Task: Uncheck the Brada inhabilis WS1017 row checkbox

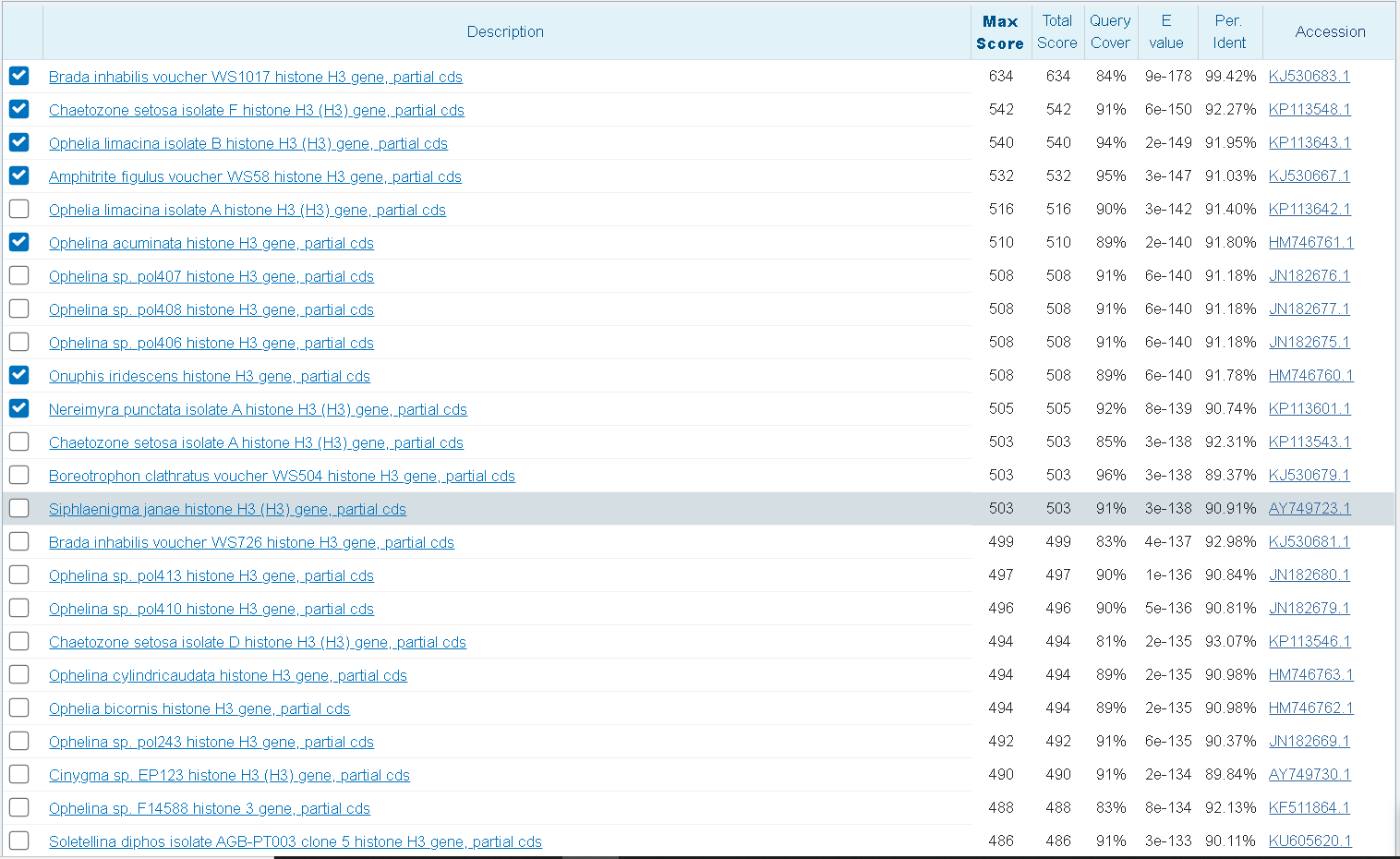Action: (x=19, y=76)
